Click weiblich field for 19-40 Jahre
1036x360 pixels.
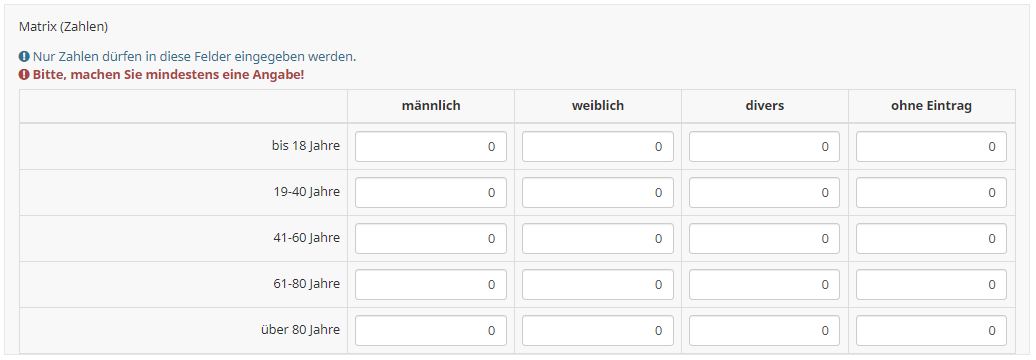pos(598,192)
